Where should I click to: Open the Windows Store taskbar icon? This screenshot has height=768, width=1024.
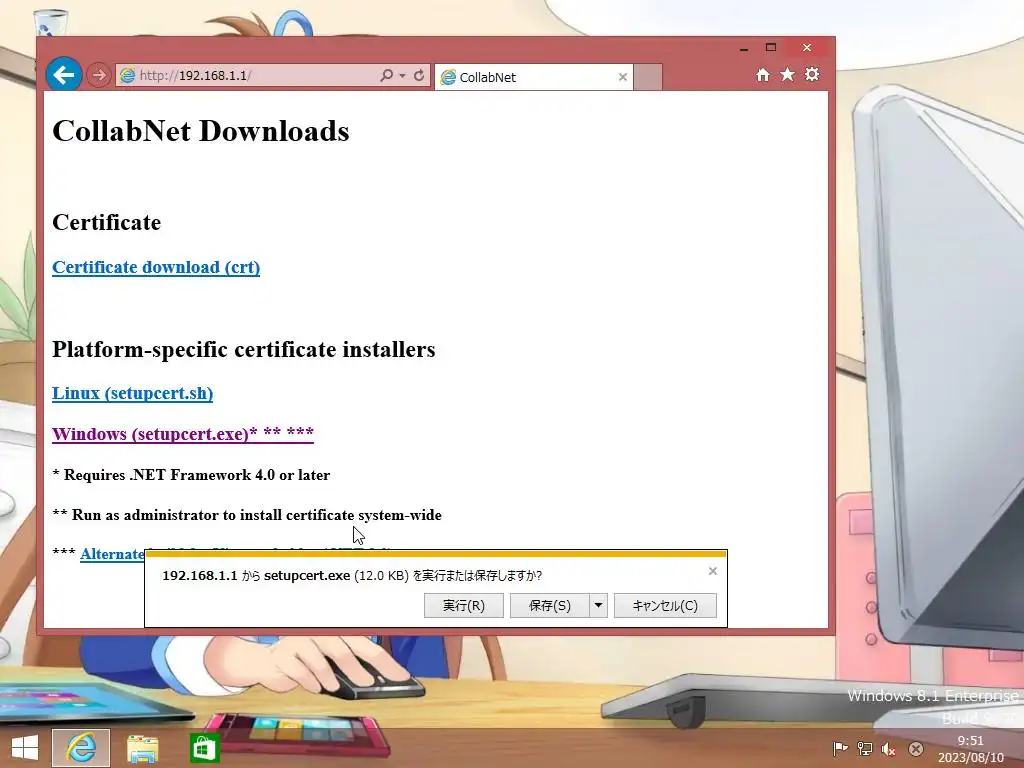point(204,748)
